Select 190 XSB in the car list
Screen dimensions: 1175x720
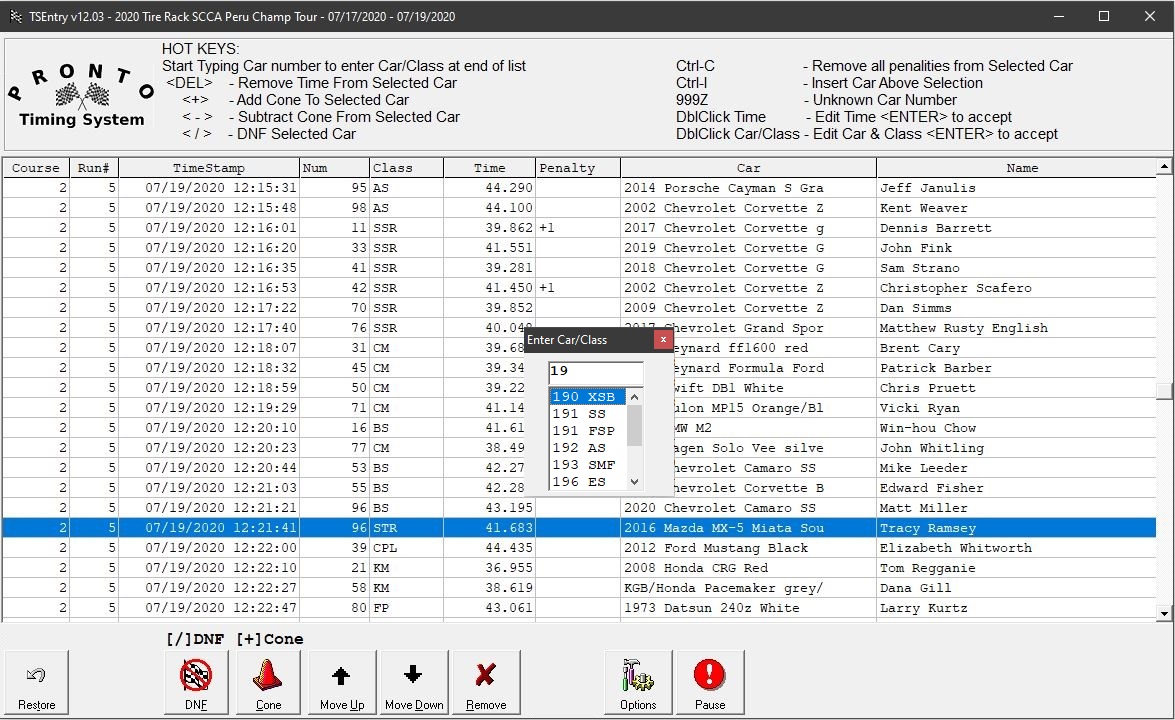click(x=588, y=396)
